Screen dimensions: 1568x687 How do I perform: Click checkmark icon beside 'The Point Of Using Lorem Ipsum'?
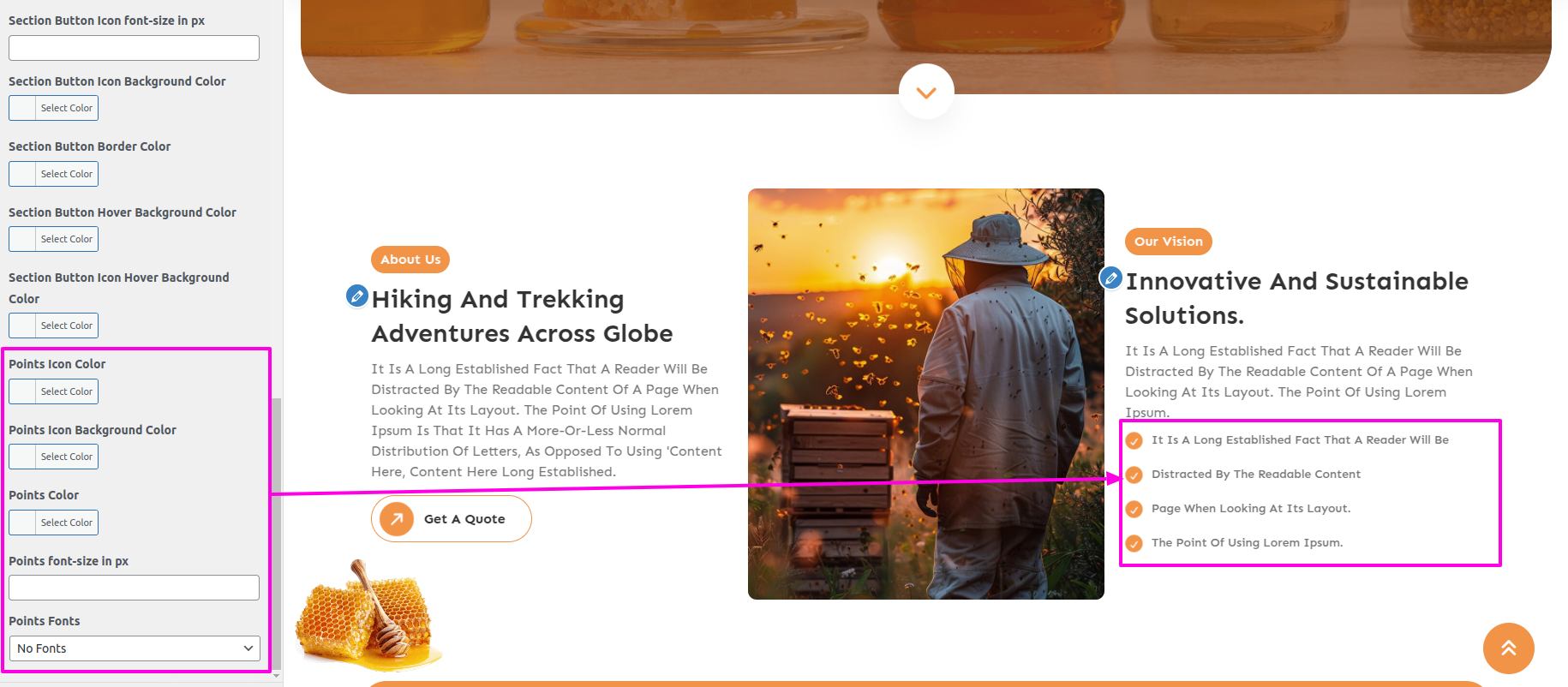tap(1134, 543)
